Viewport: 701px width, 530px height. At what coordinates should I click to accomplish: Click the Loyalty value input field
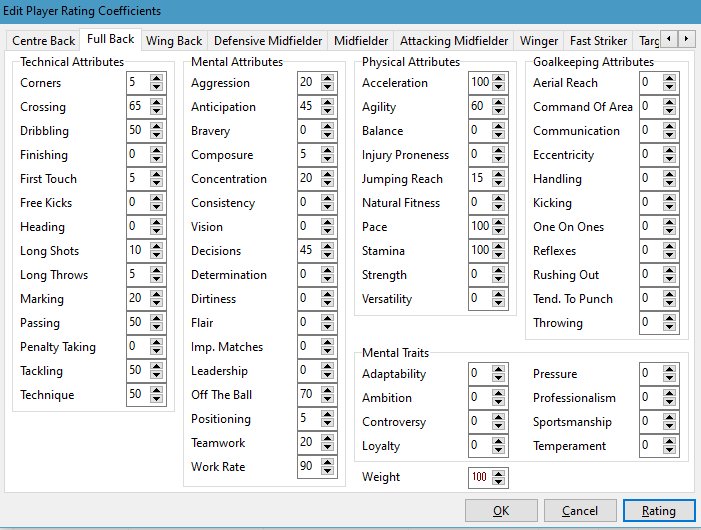click(481, 446)
